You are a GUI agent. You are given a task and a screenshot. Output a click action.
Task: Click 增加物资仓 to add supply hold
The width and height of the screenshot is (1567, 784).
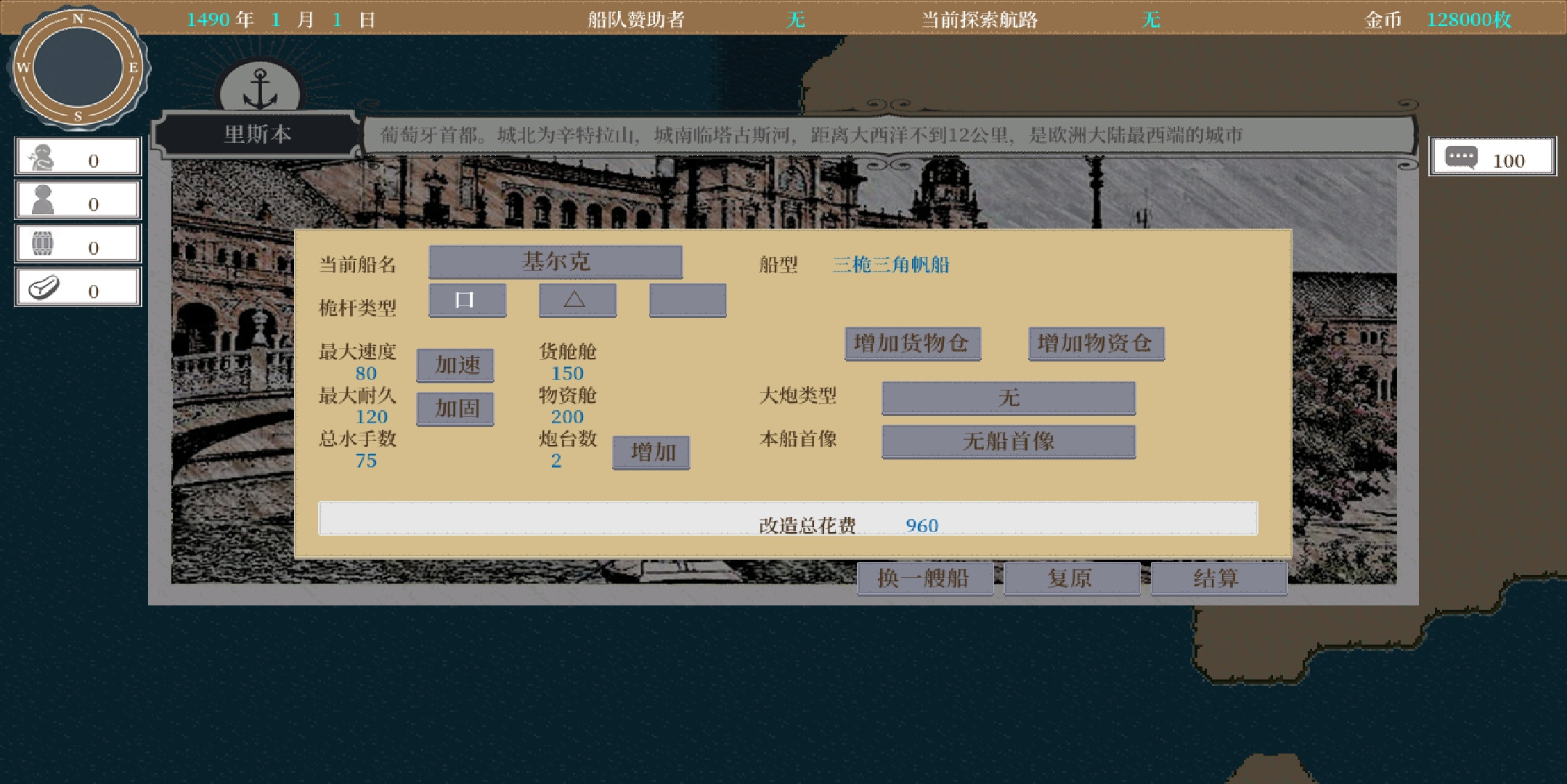[1096, 343]
